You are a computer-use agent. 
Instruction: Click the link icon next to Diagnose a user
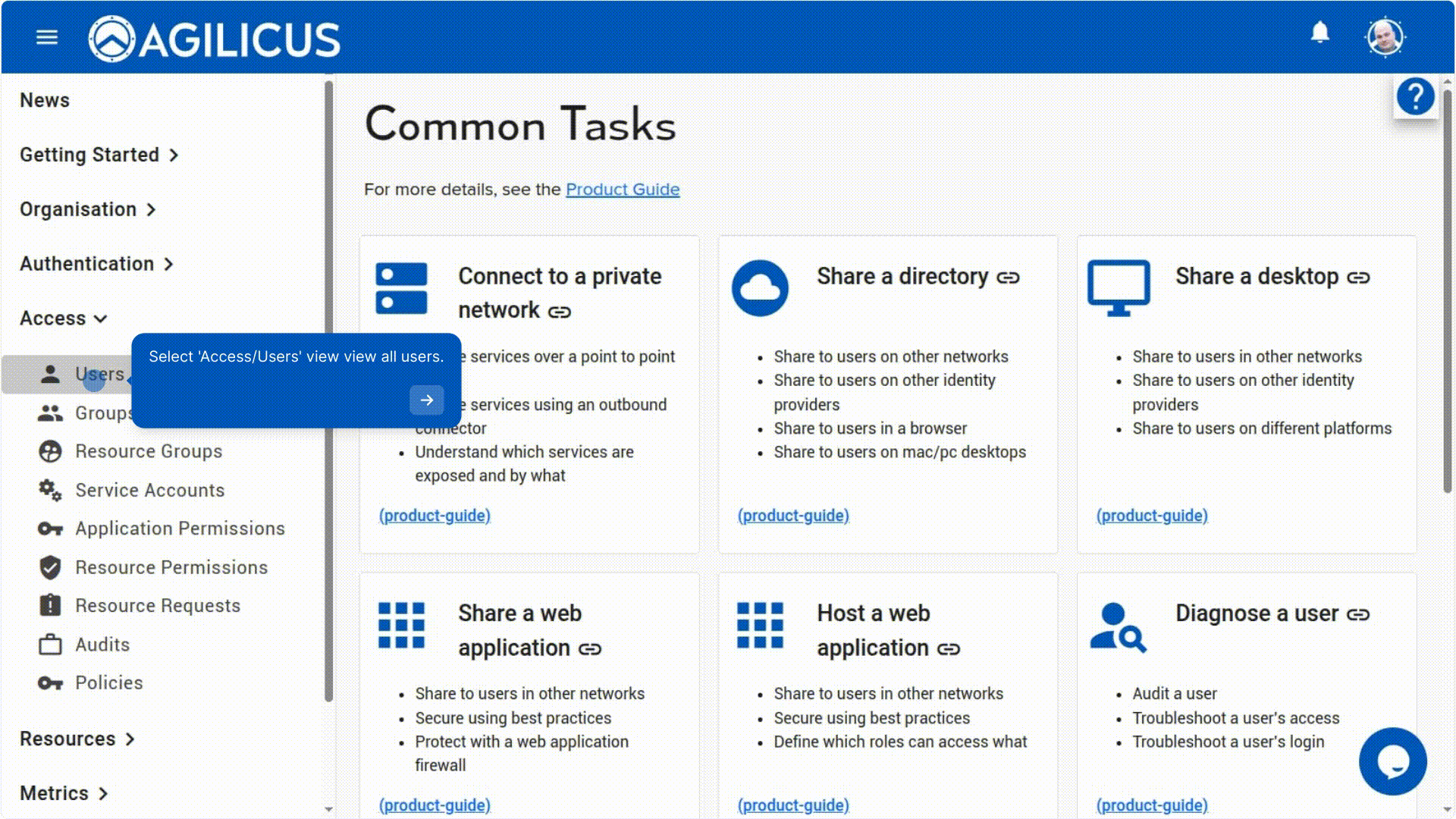coord(1358,614)
